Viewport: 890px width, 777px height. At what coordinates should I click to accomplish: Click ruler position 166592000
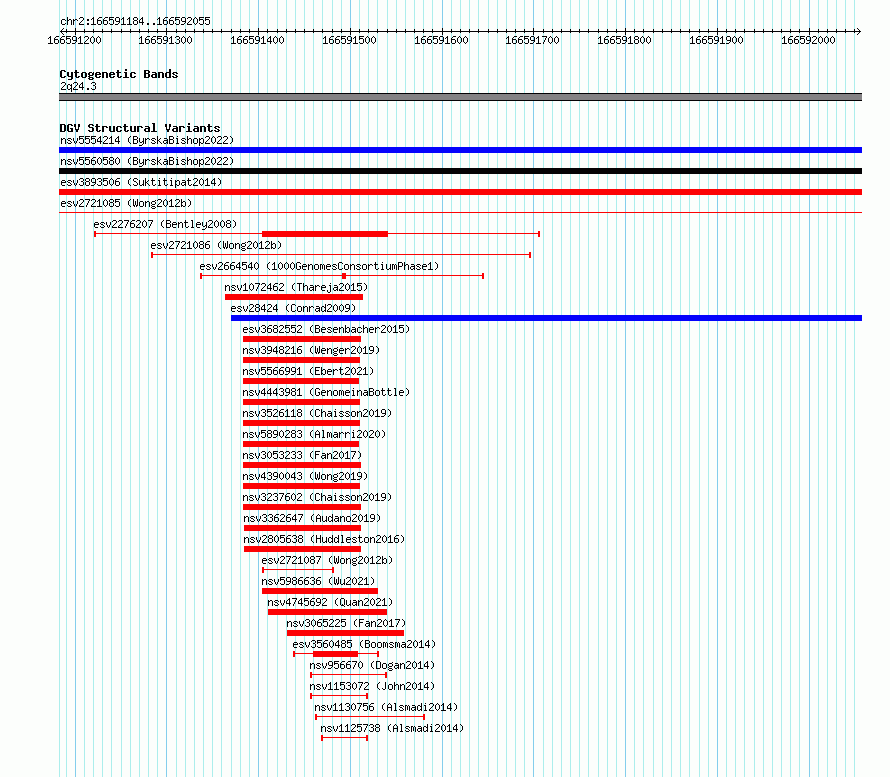(808, 40)
